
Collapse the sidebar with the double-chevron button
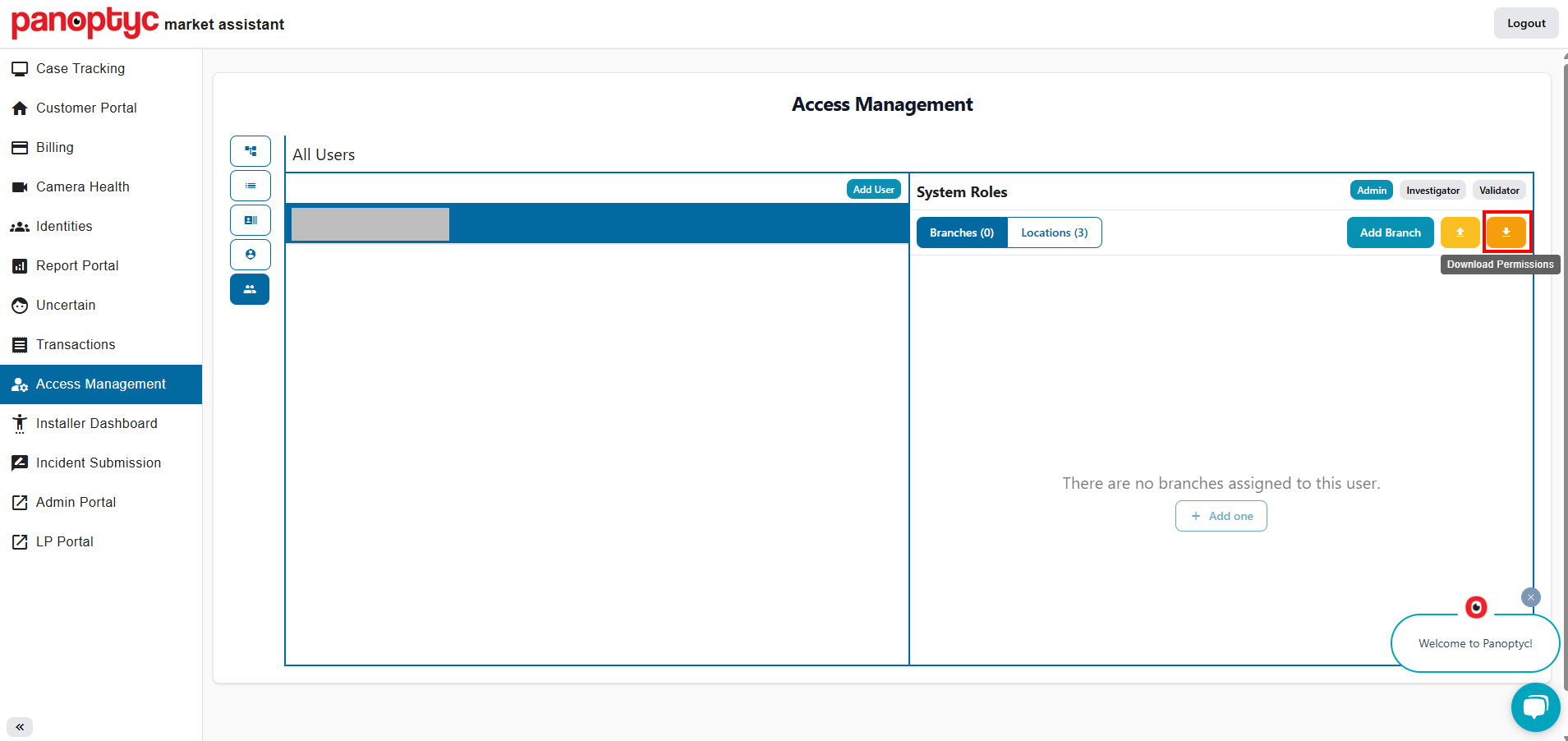[20, 726]
